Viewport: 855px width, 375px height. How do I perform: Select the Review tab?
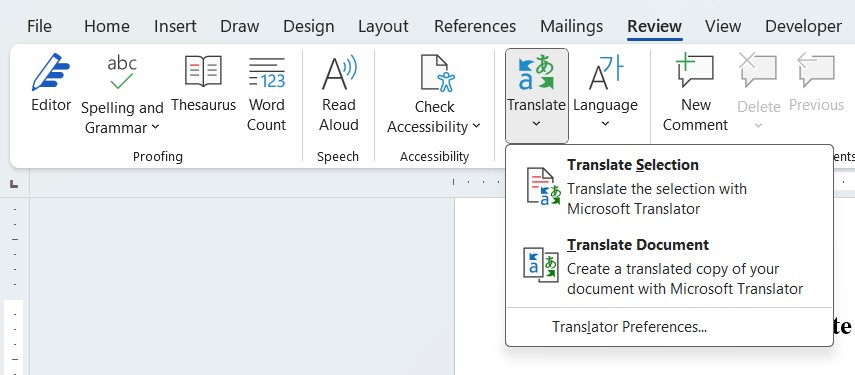pyautogui.click(x=654, y=26)
